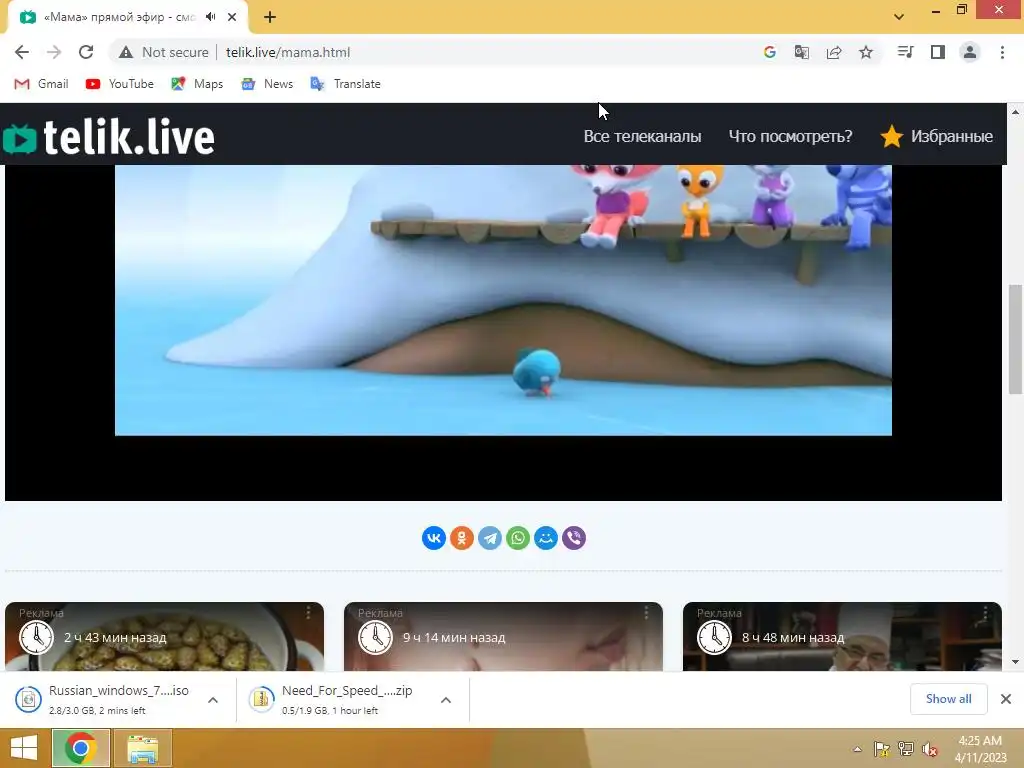
Task: Click Chrome icon in taskbar
Action: [x=81, y=748]
